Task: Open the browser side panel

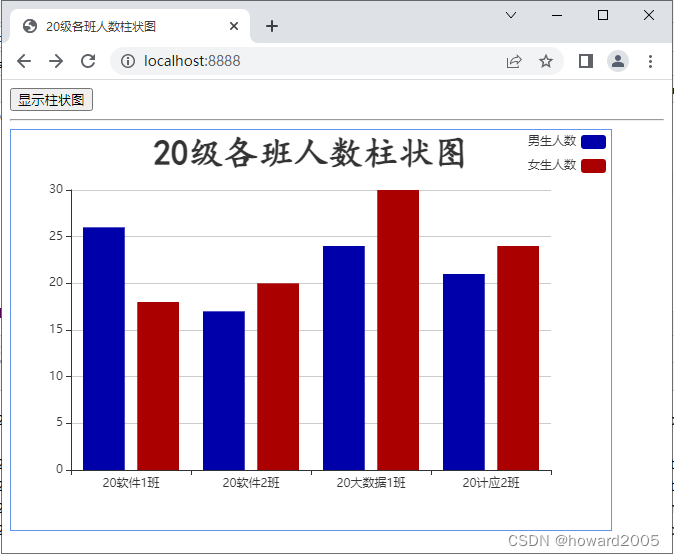Action: (x=586, y=61)
